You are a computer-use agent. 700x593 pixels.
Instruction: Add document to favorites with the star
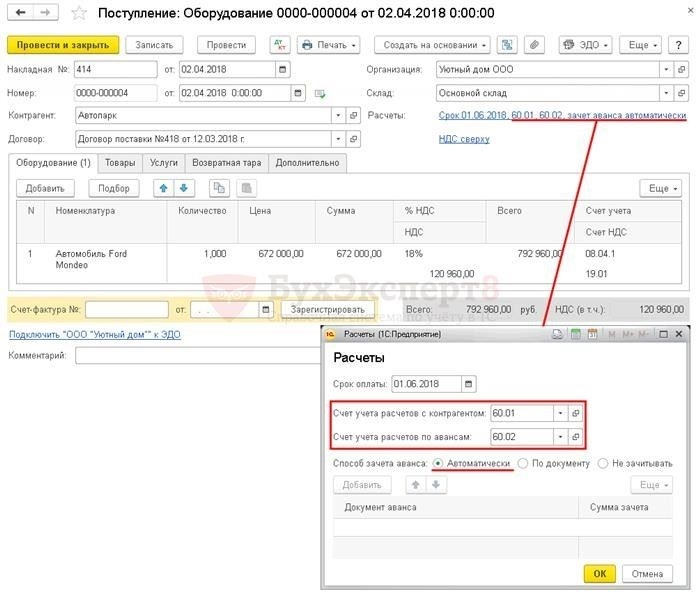[x=79, y=13]
